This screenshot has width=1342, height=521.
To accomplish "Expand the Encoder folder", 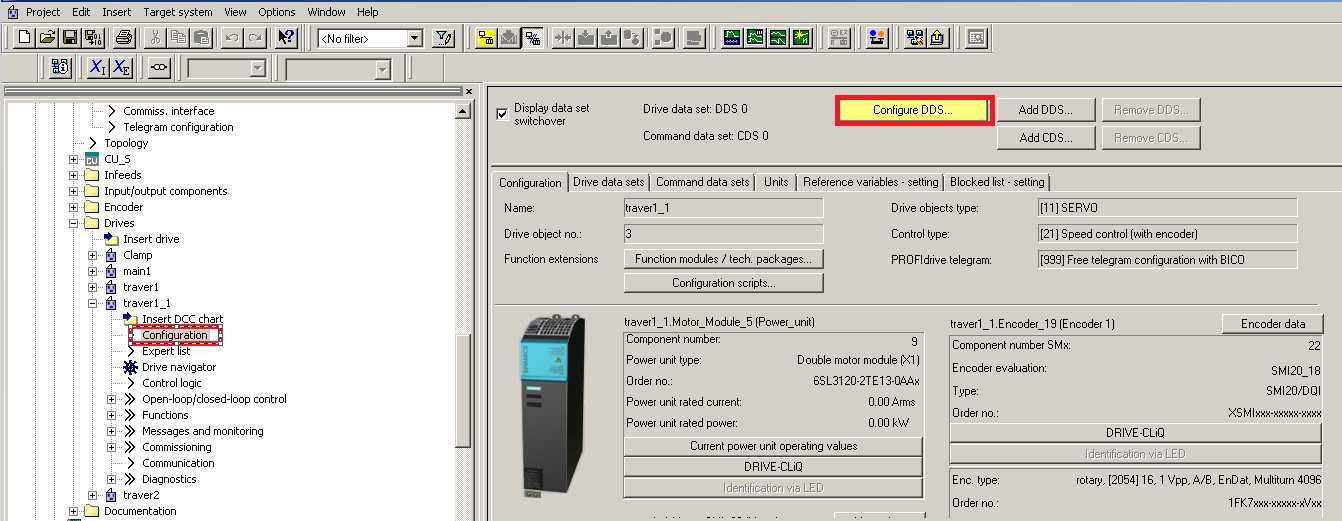I will click(73, 207).
